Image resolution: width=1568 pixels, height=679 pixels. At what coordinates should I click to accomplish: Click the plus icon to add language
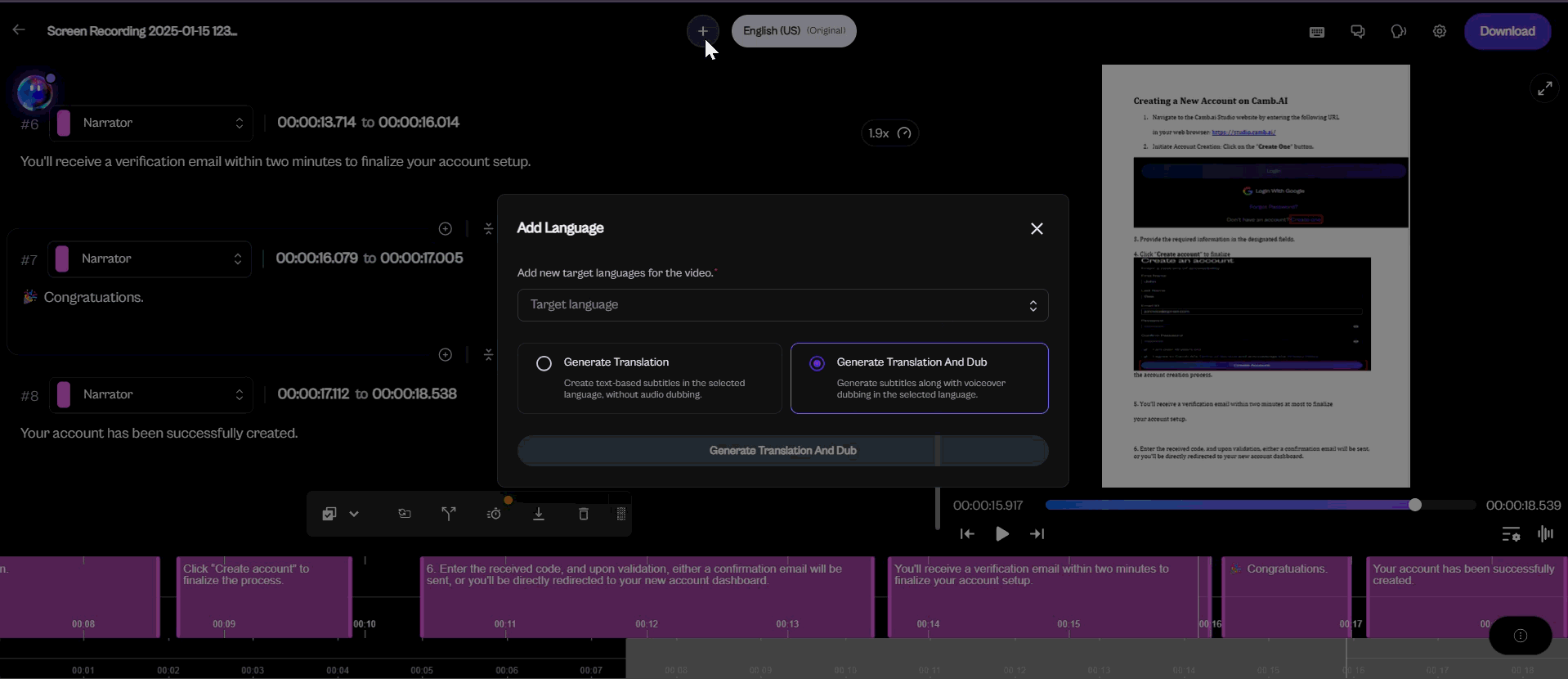[x=702, y=31]
